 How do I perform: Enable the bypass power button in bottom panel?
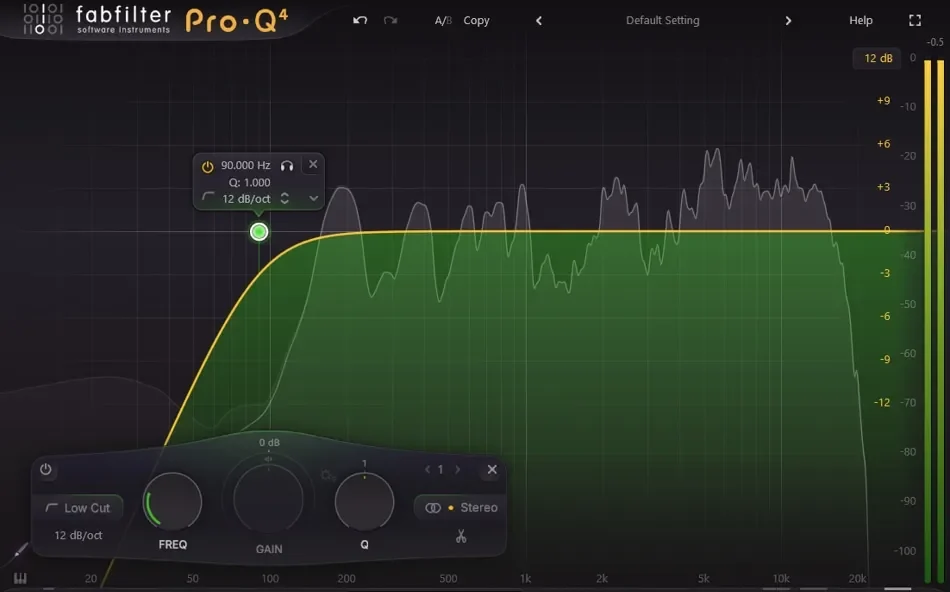[45, 470]
